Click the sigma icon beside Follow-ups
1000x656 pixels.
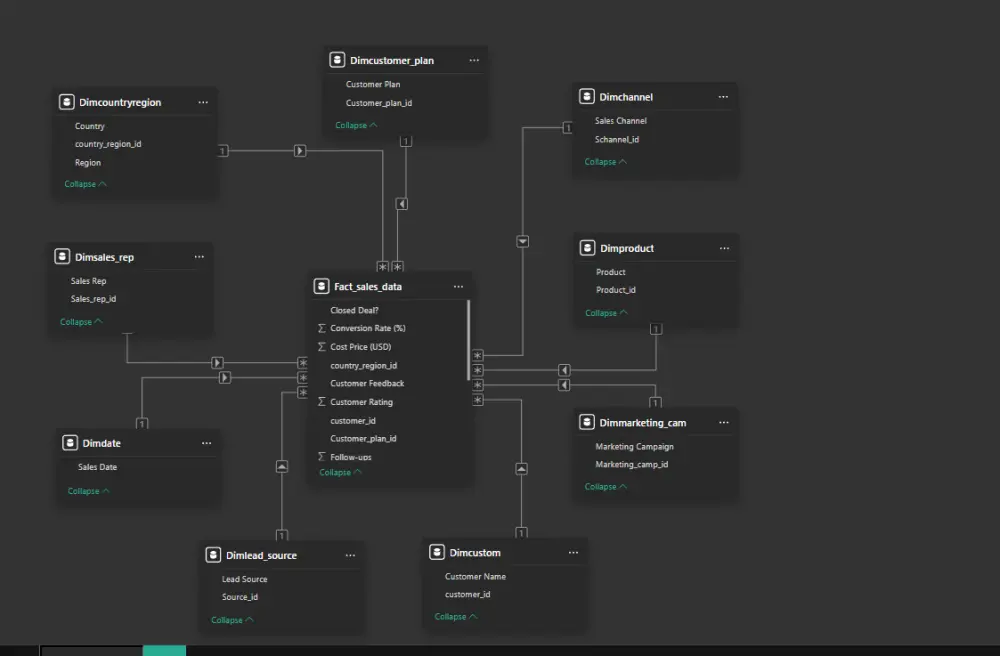click(320, 457)
